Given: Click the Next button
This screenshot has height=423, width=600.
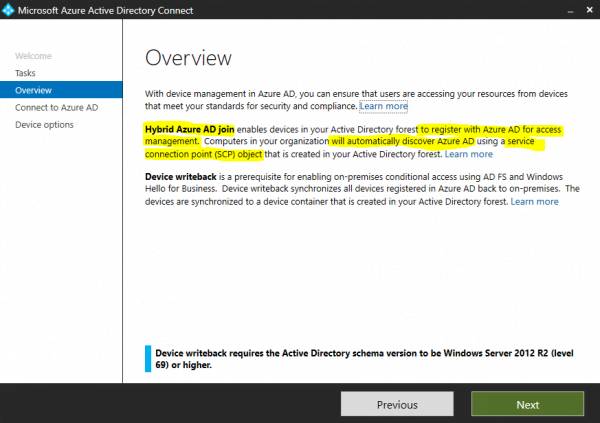Looking at the screenshot, I should click(528, 404).
